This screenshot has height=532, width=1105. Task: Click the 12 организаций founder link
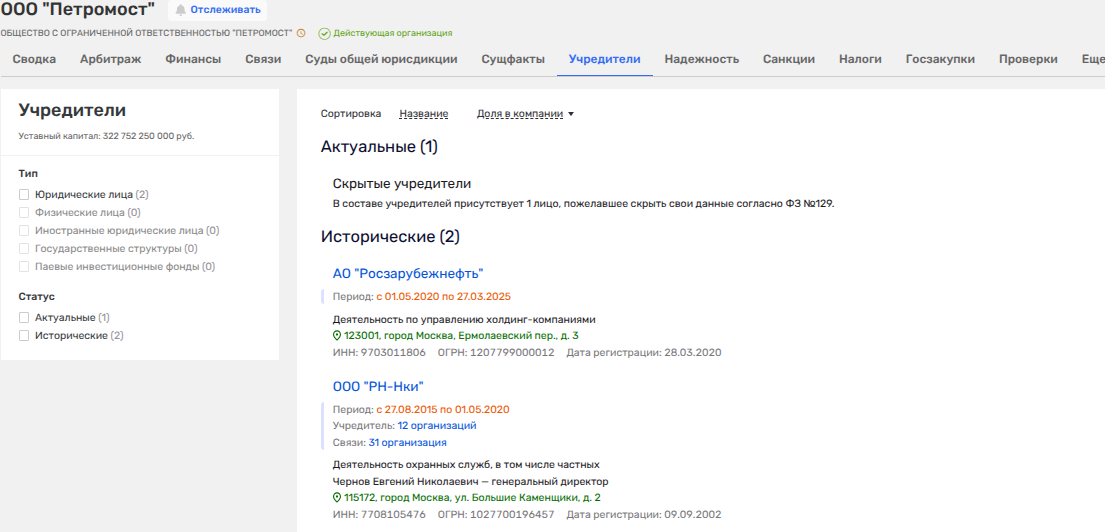[436, 425]
